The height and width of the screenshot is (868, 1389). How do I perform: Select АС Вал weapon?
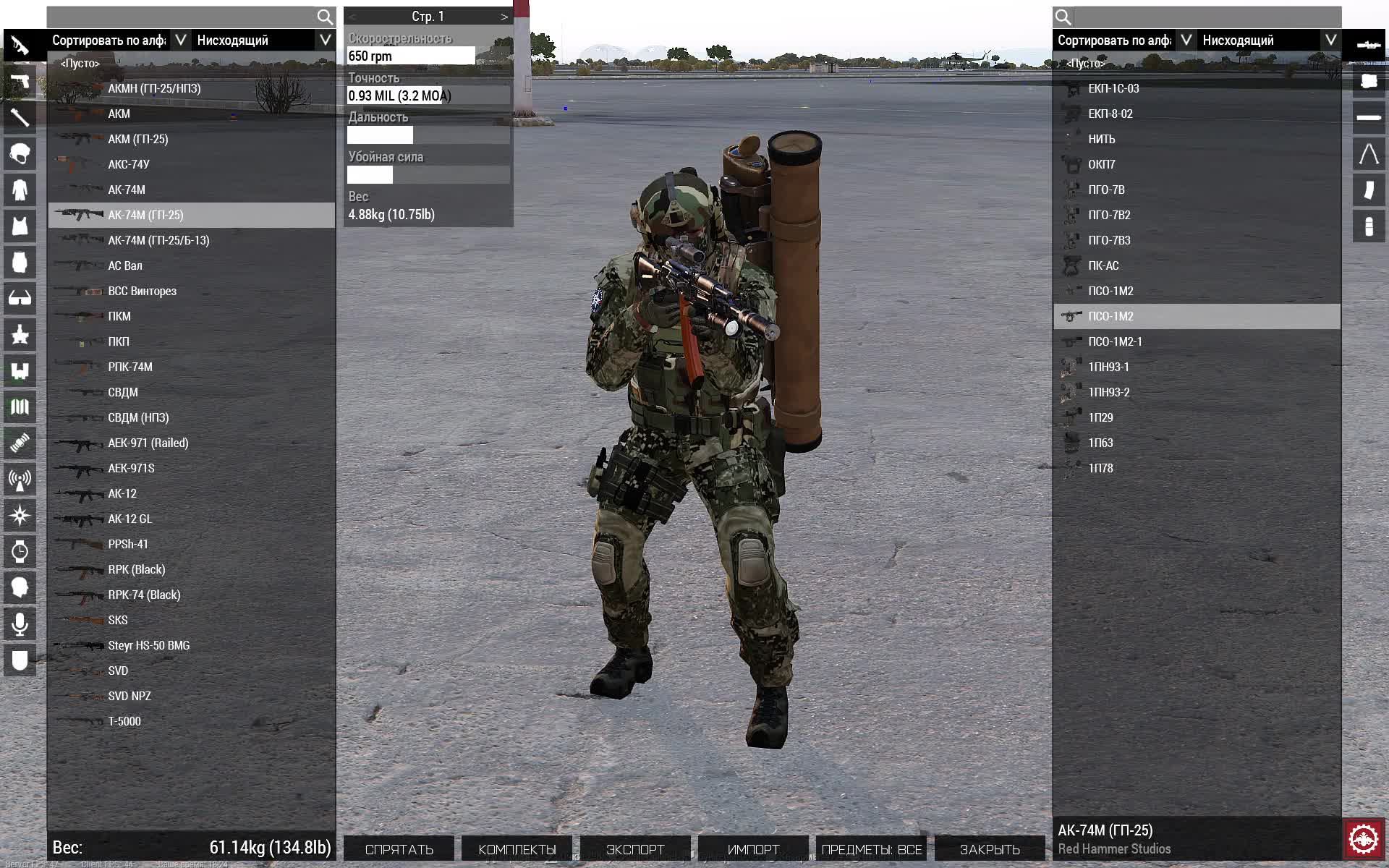tap(192, 265)
